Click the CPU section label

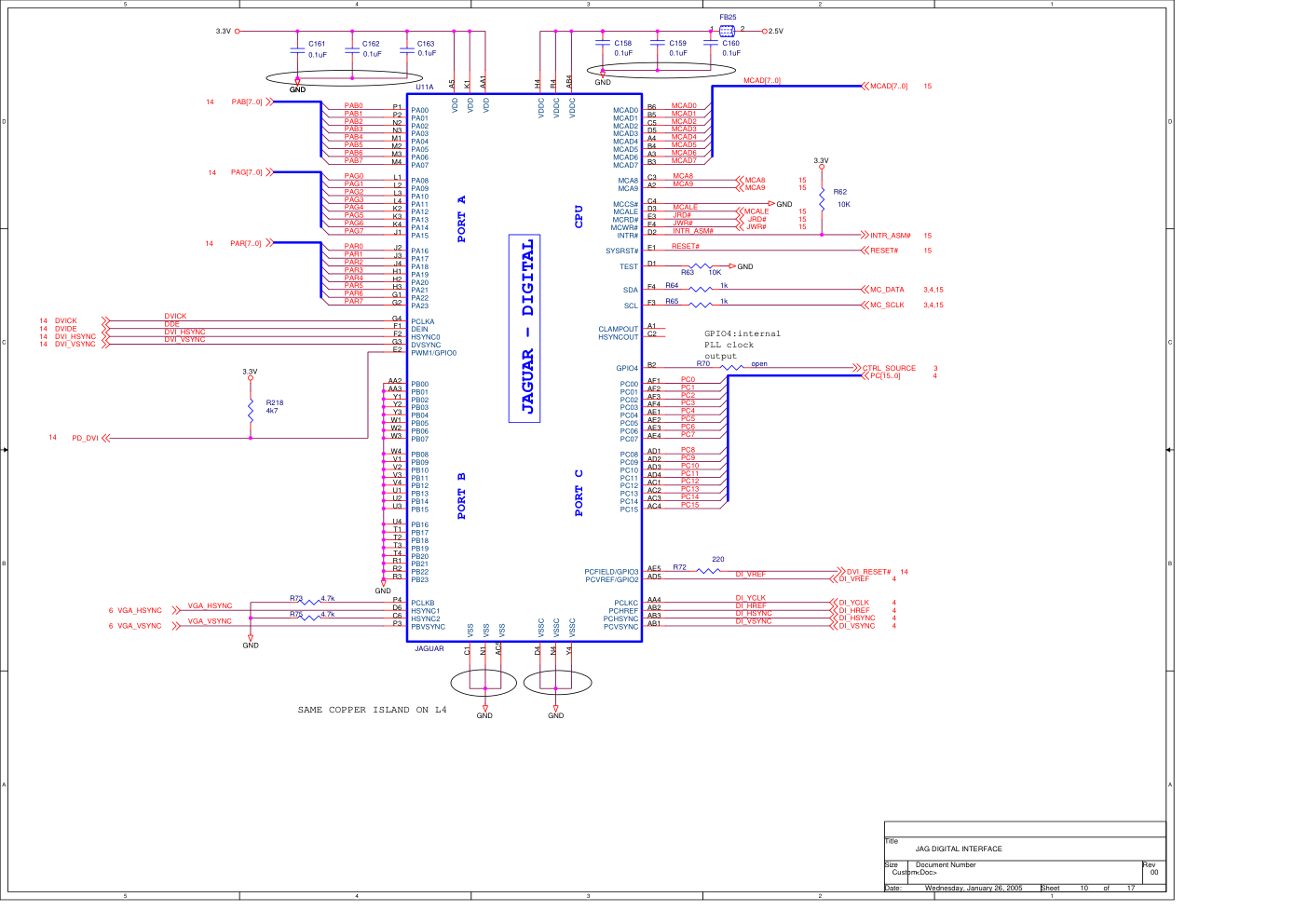[x=579, y=217]
